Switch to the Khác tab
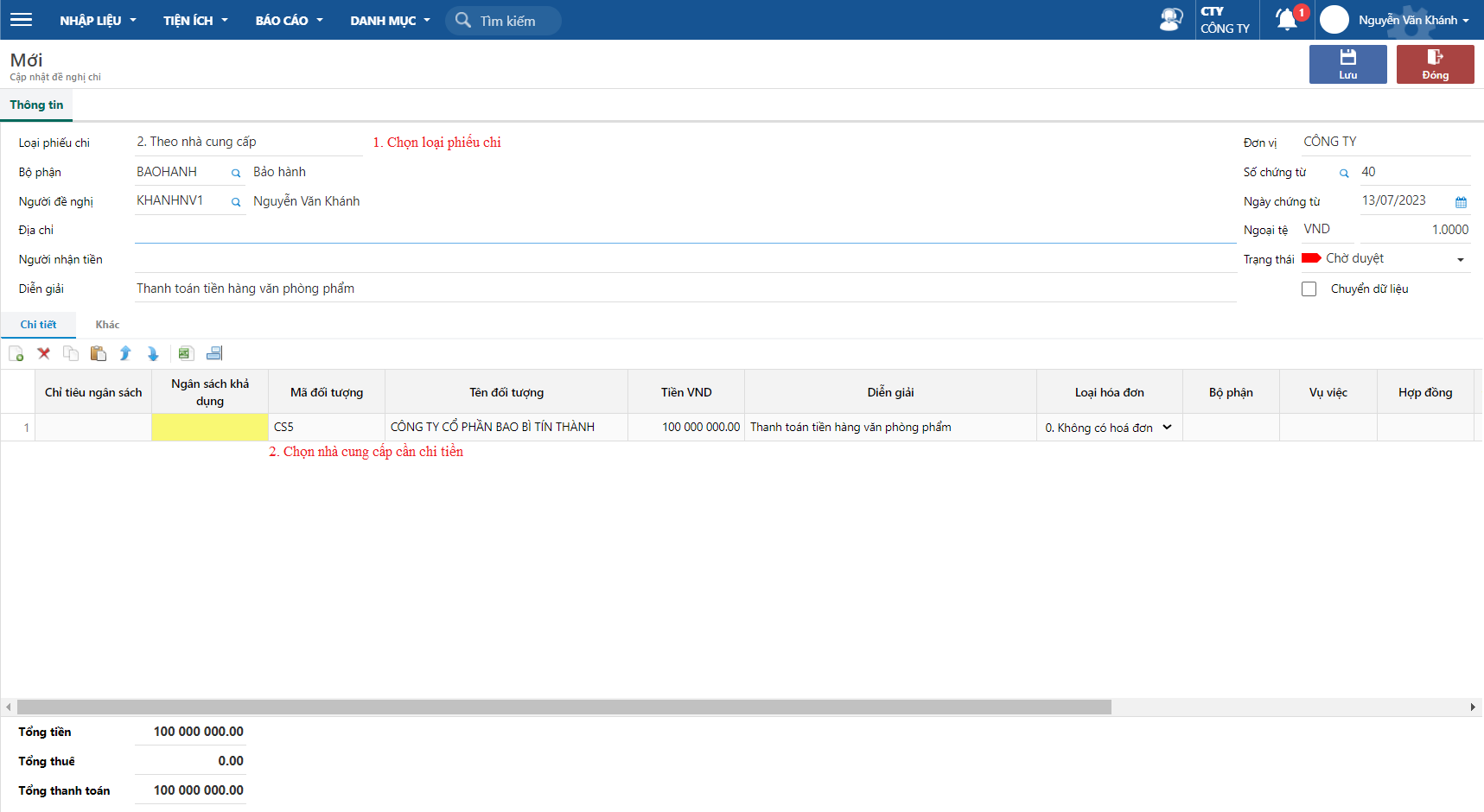Viewport: 1484px width, 812px height. click(107, 325)
